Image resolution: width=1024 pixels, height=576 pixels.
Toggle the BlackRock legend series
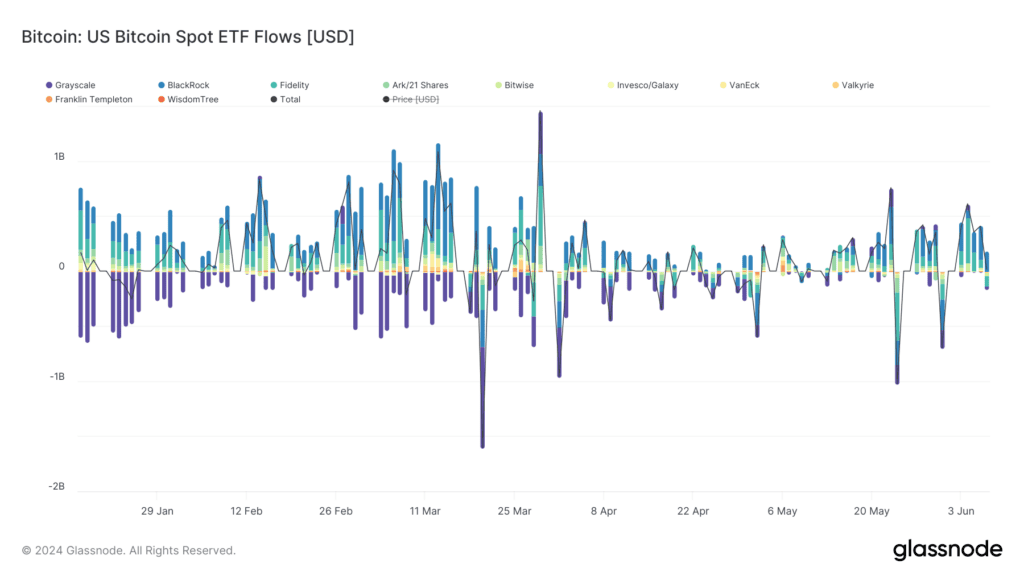tap(184, 86)
